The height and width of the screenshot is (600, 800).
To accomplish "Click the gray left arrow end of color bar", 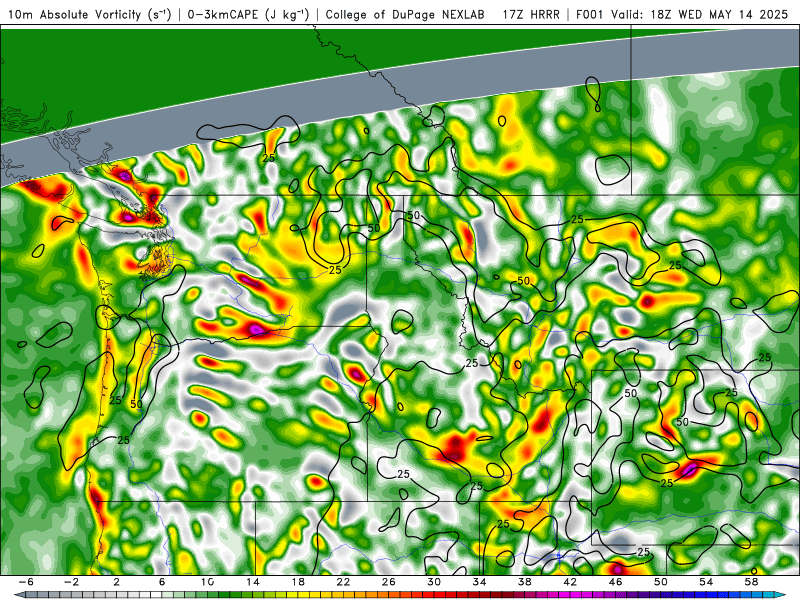I will click(19, 595).
